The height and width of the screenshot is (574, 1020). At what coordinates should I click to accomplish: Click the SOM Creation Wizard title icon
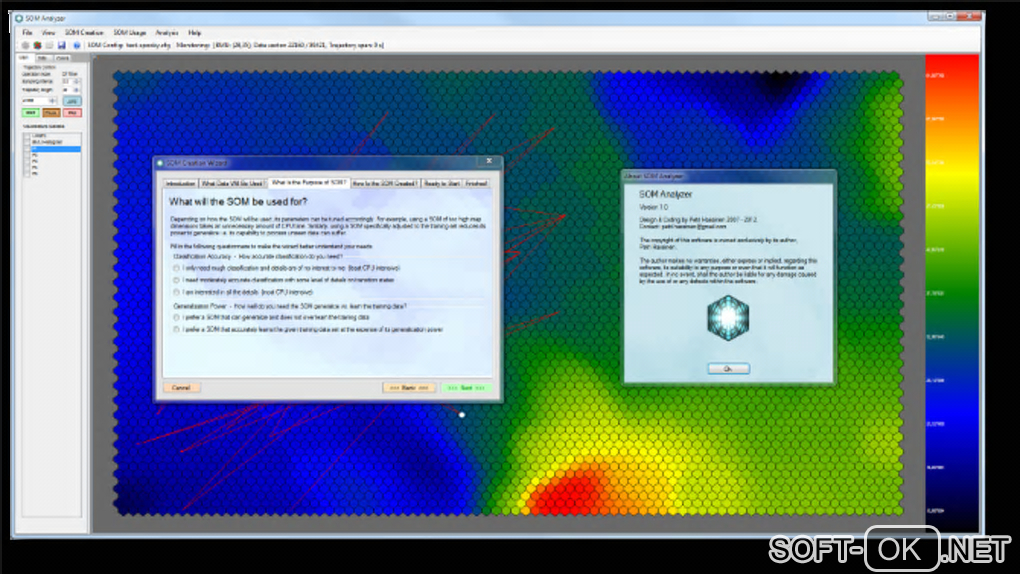pos(160,163)
